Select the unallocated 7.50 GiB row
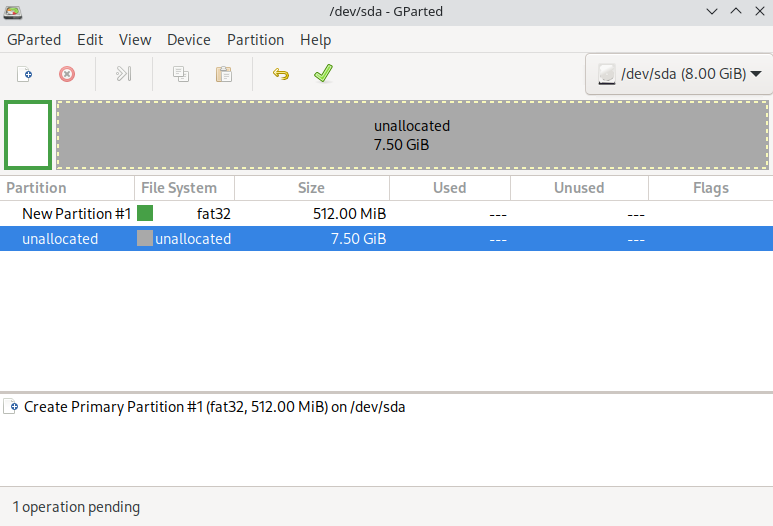The image size is (773, 526). [x=60, y=239]
